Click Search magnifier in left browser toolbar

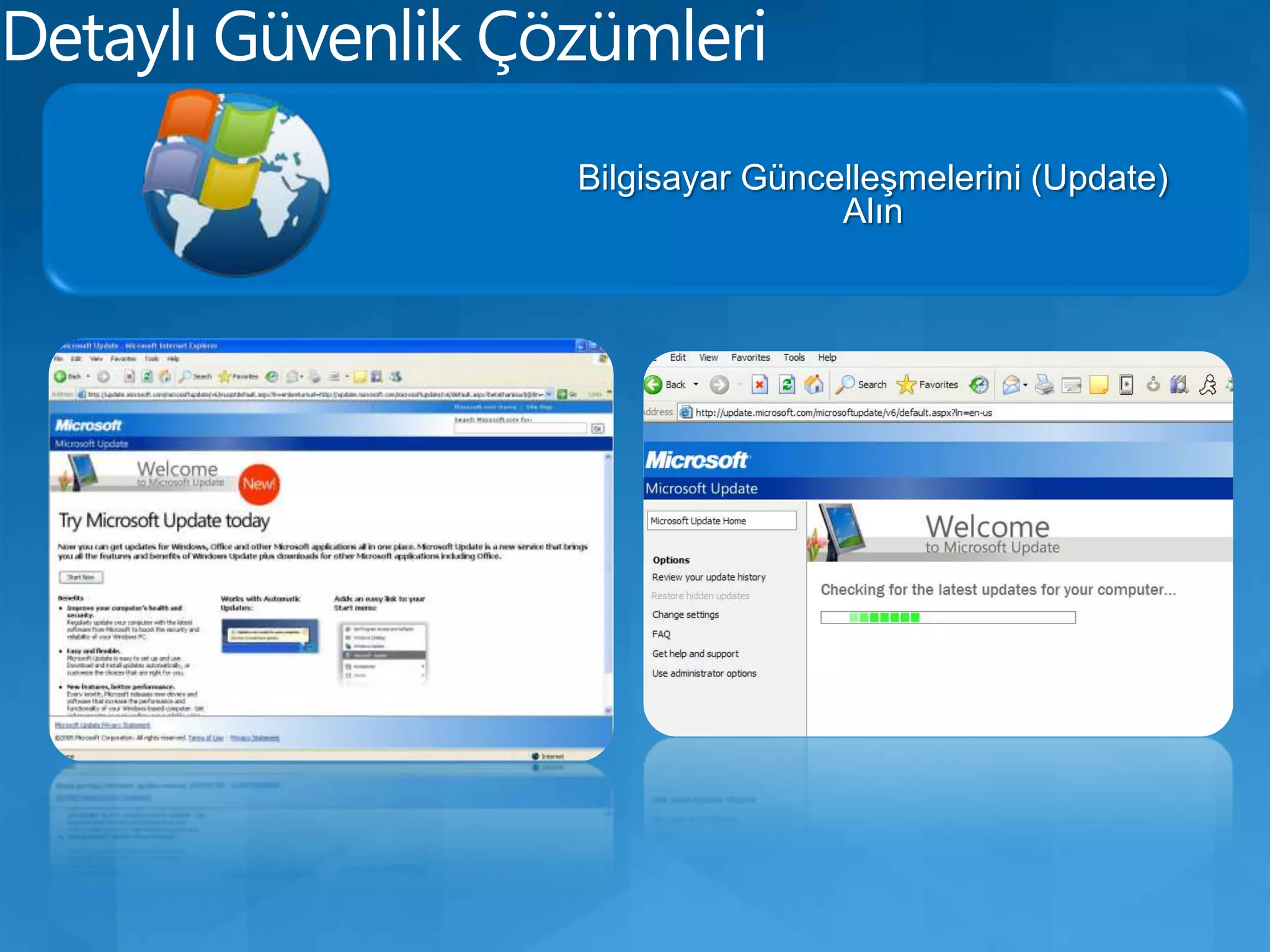185,376
